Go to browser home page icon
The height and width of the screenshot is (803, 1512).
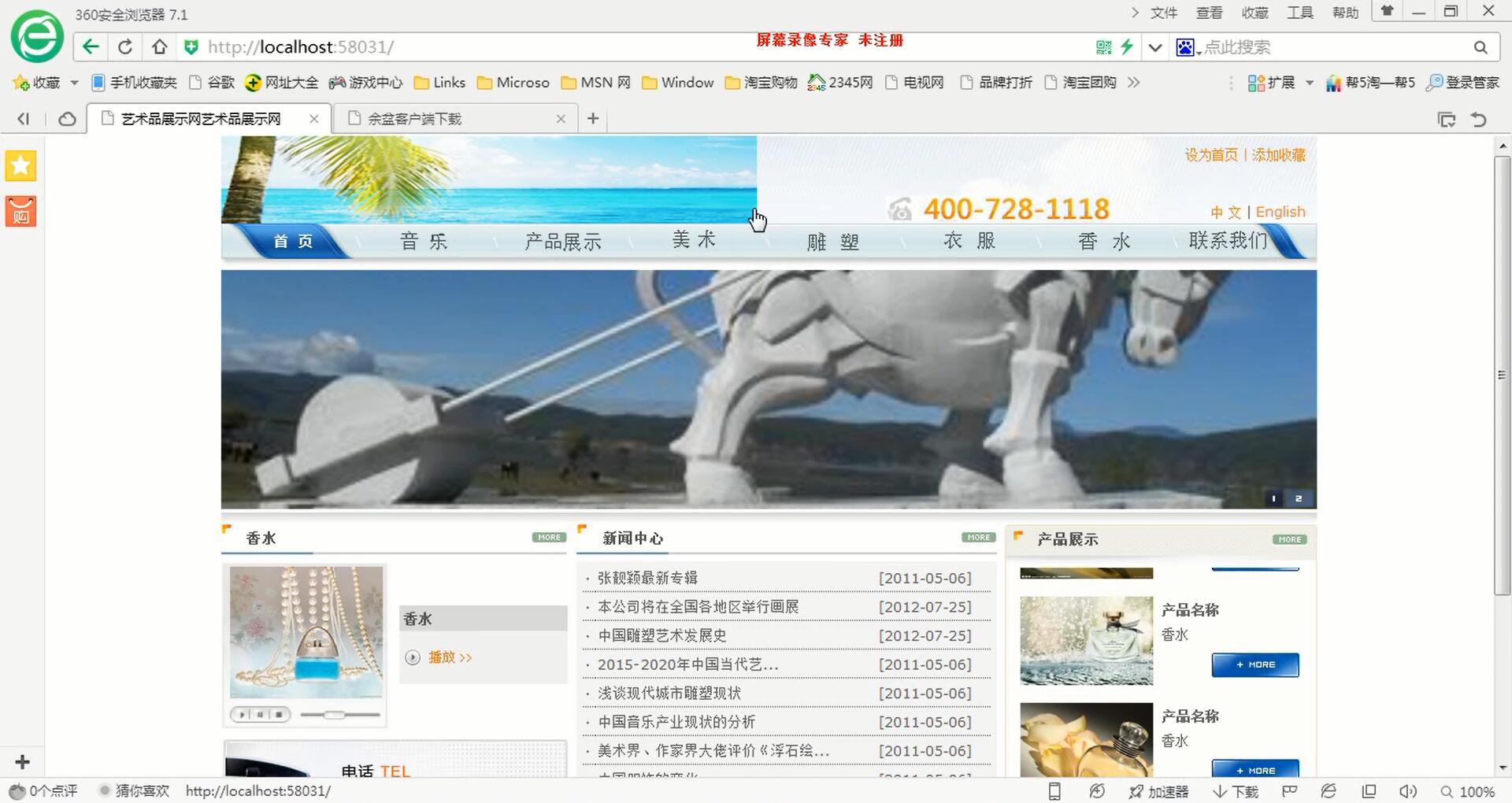pyautogui.click(x=159, y=47)
